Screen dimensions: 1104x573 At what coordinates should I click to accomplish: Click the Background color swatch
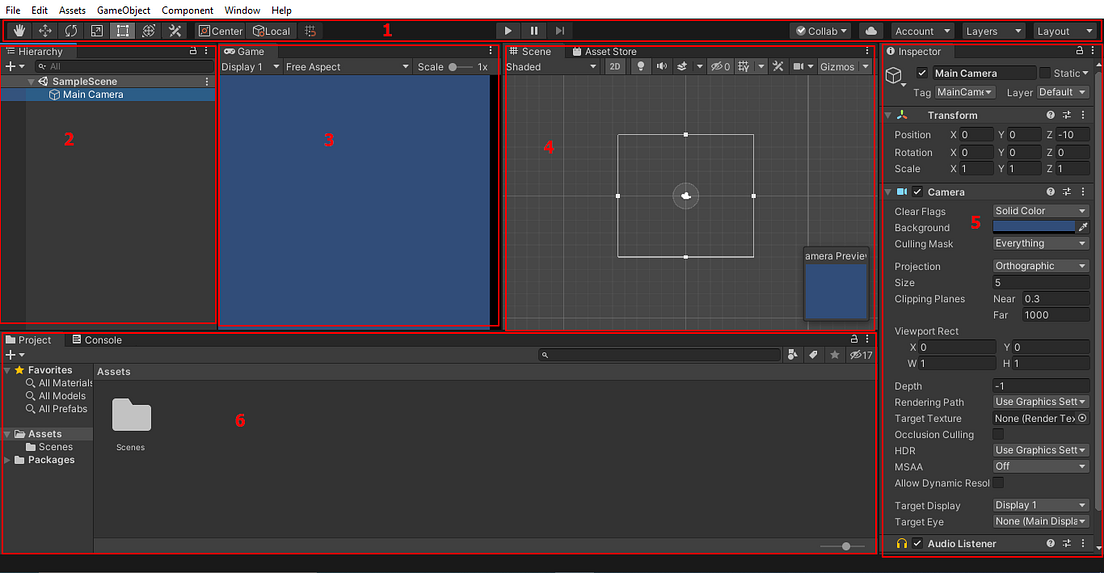(1034, 227)
